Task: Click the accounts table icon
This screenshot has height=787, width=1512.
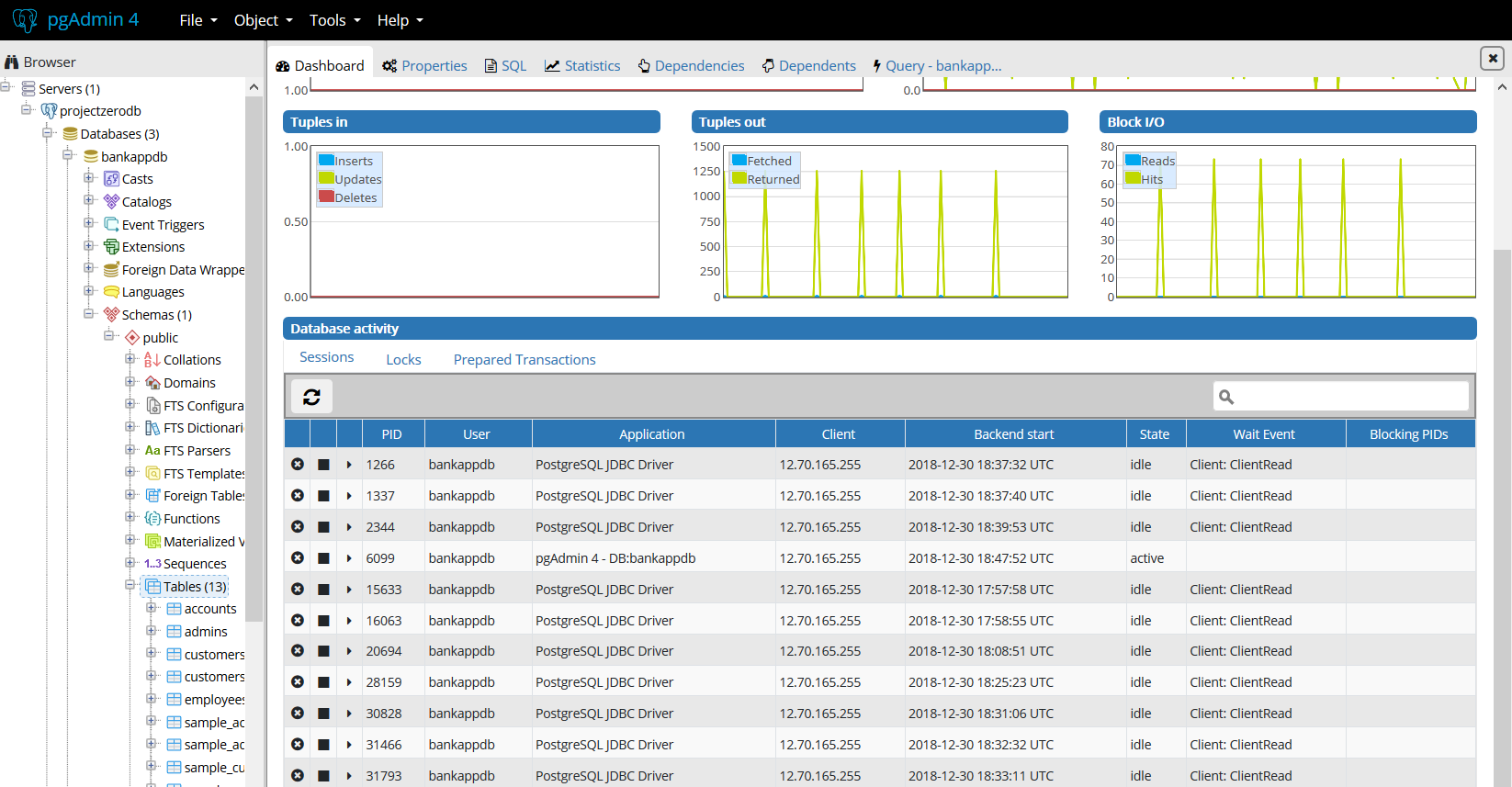Action: pos(174,609)
